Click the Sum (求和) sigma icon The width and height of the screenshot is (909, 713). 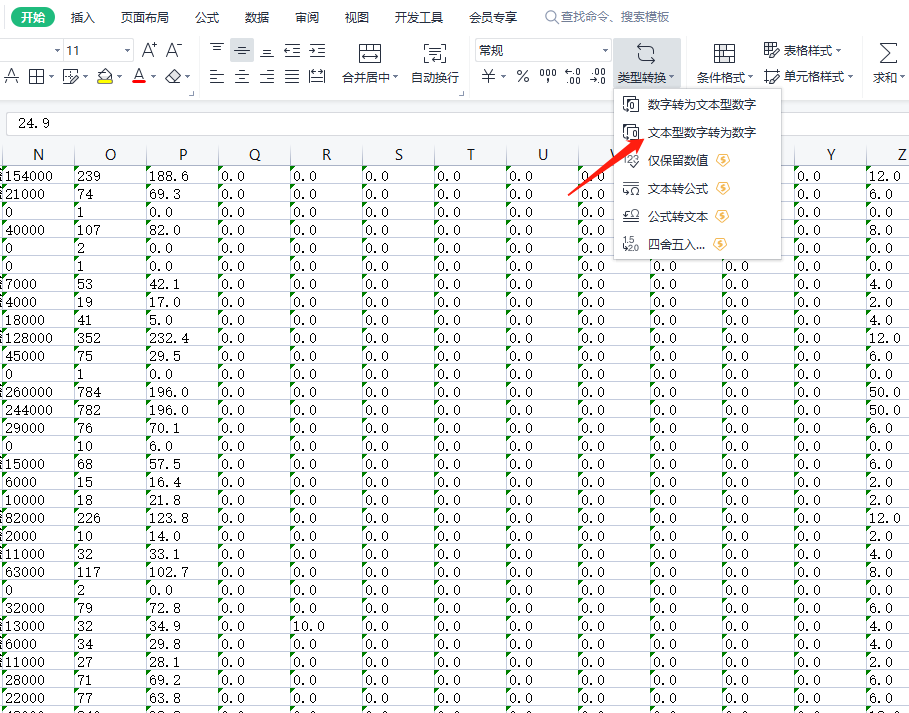pos(888,53)
